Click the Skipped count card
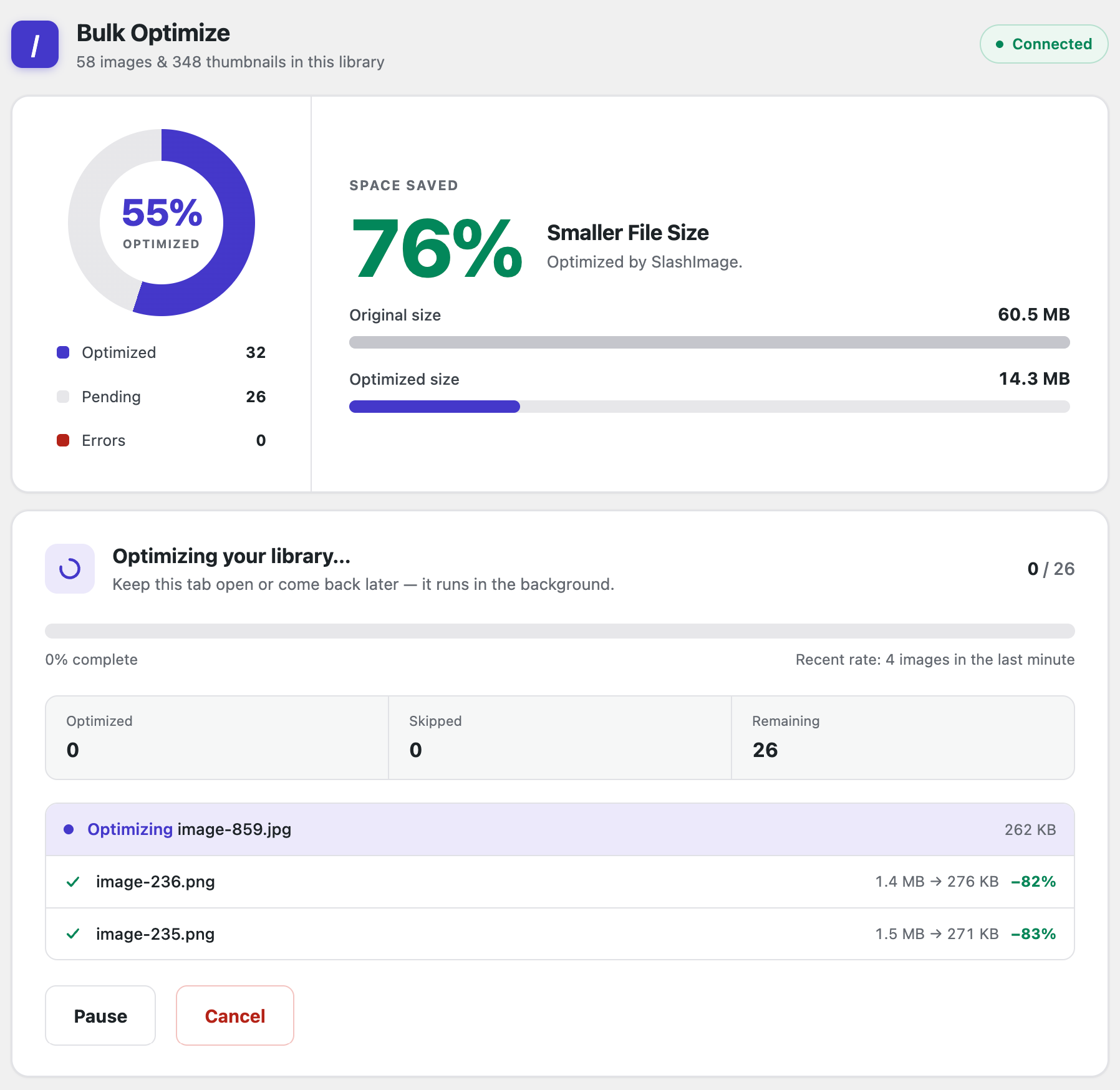Viewport: 1120px width, 1090px height. click(x=560, y=738)
